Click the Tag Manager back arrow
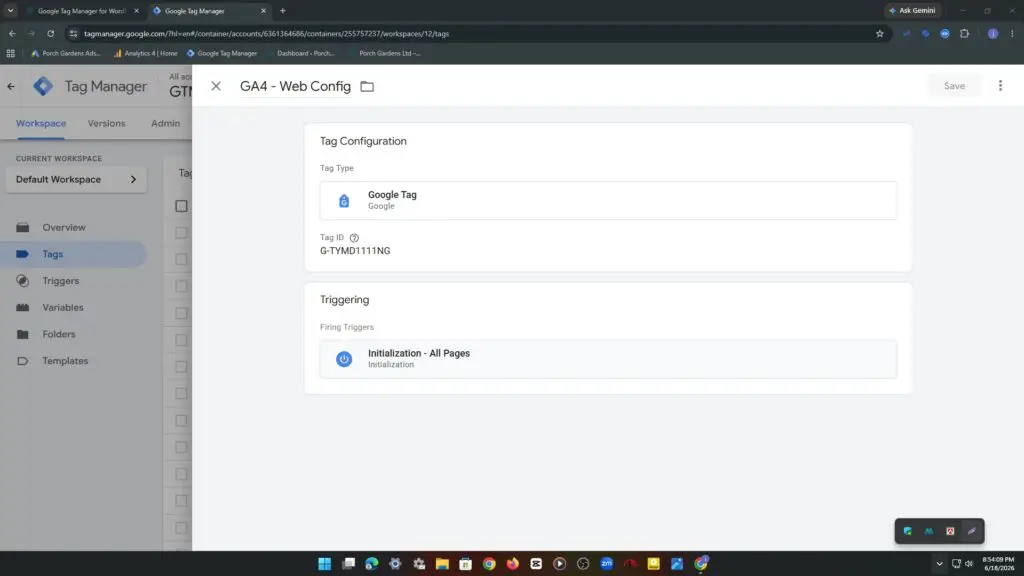 (x=11, y=86)
